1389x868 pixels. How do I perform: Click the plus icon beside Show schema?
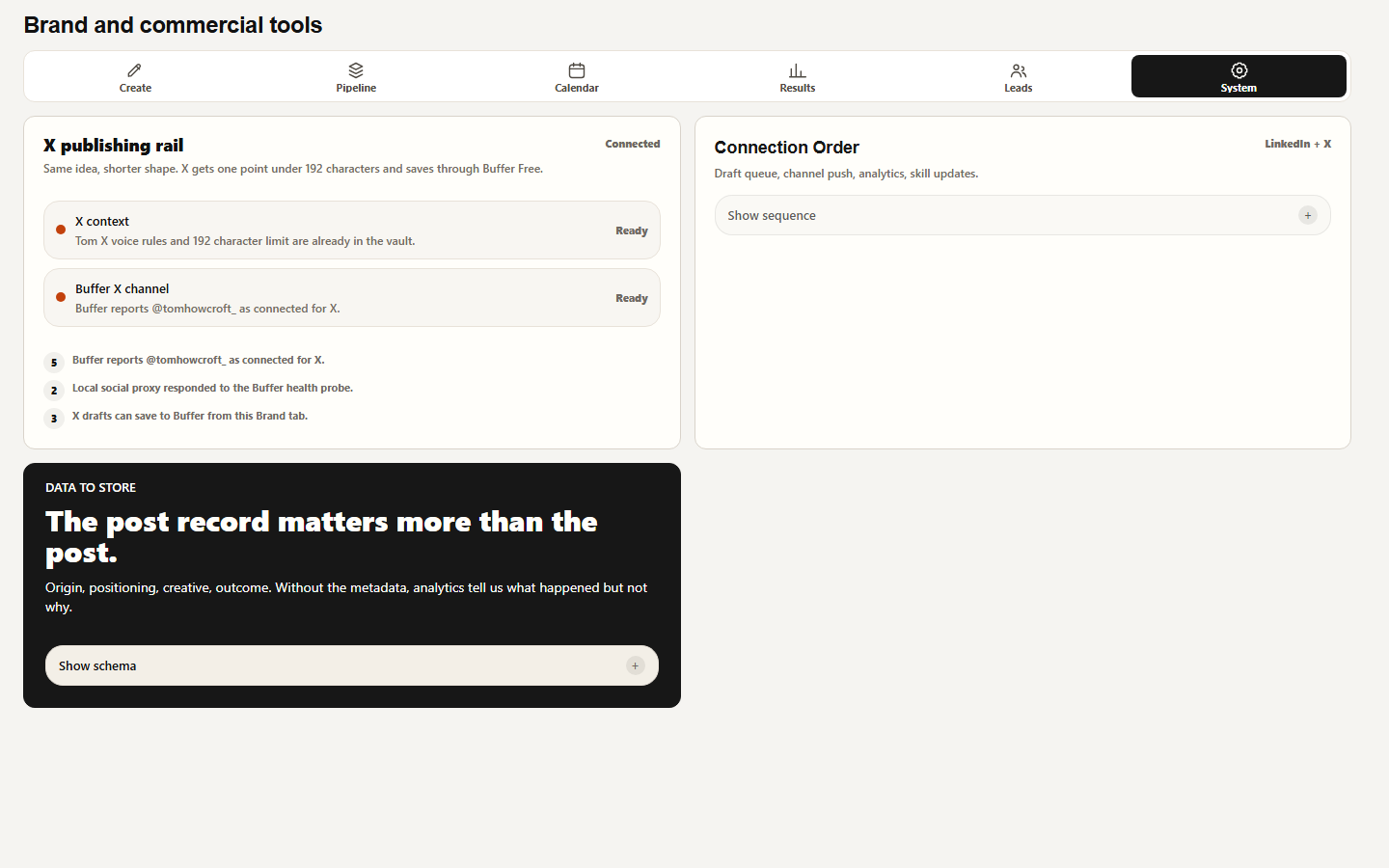[636, 665]
